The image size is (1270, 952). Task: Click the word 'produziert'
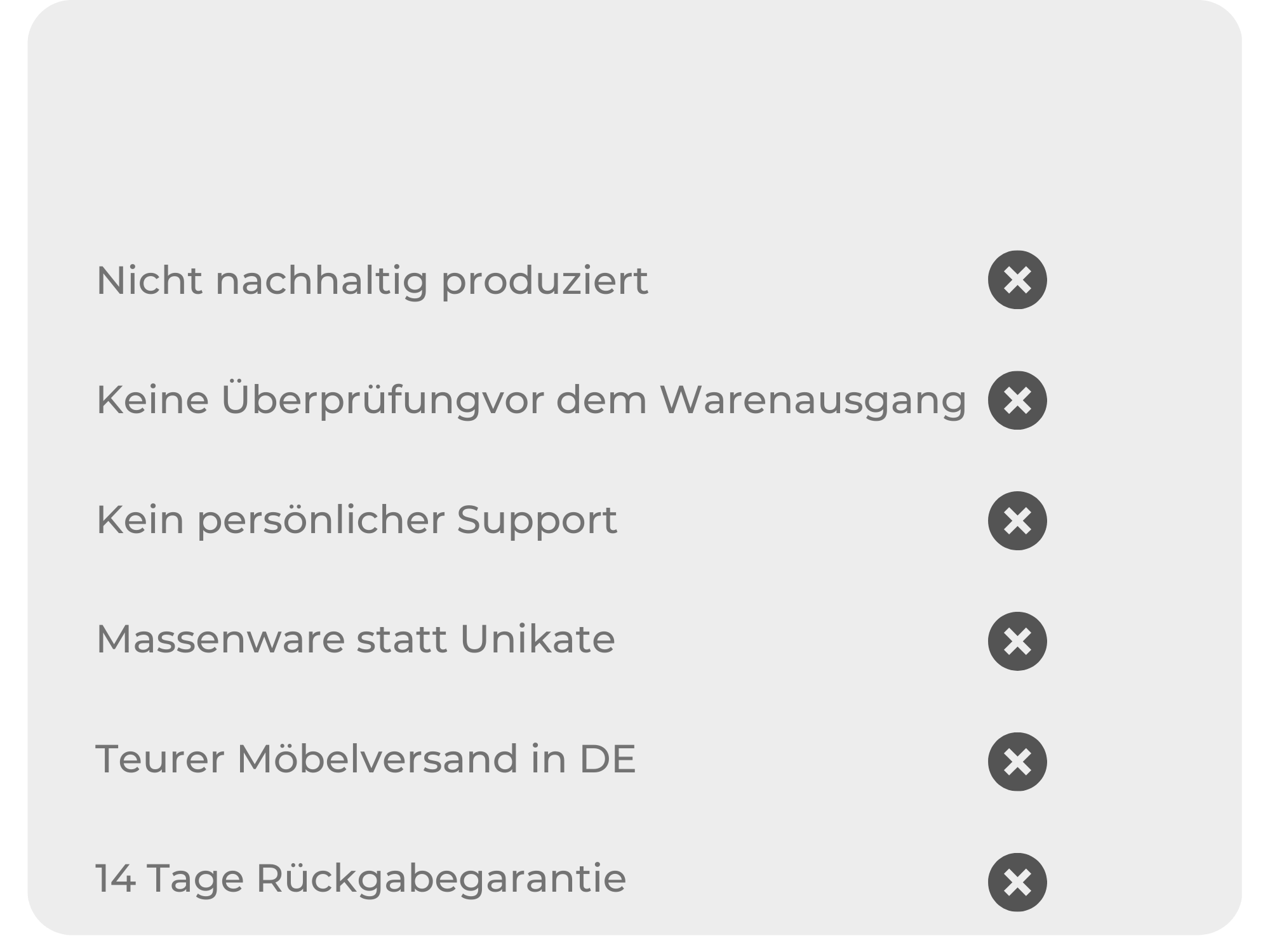point(544,282)
